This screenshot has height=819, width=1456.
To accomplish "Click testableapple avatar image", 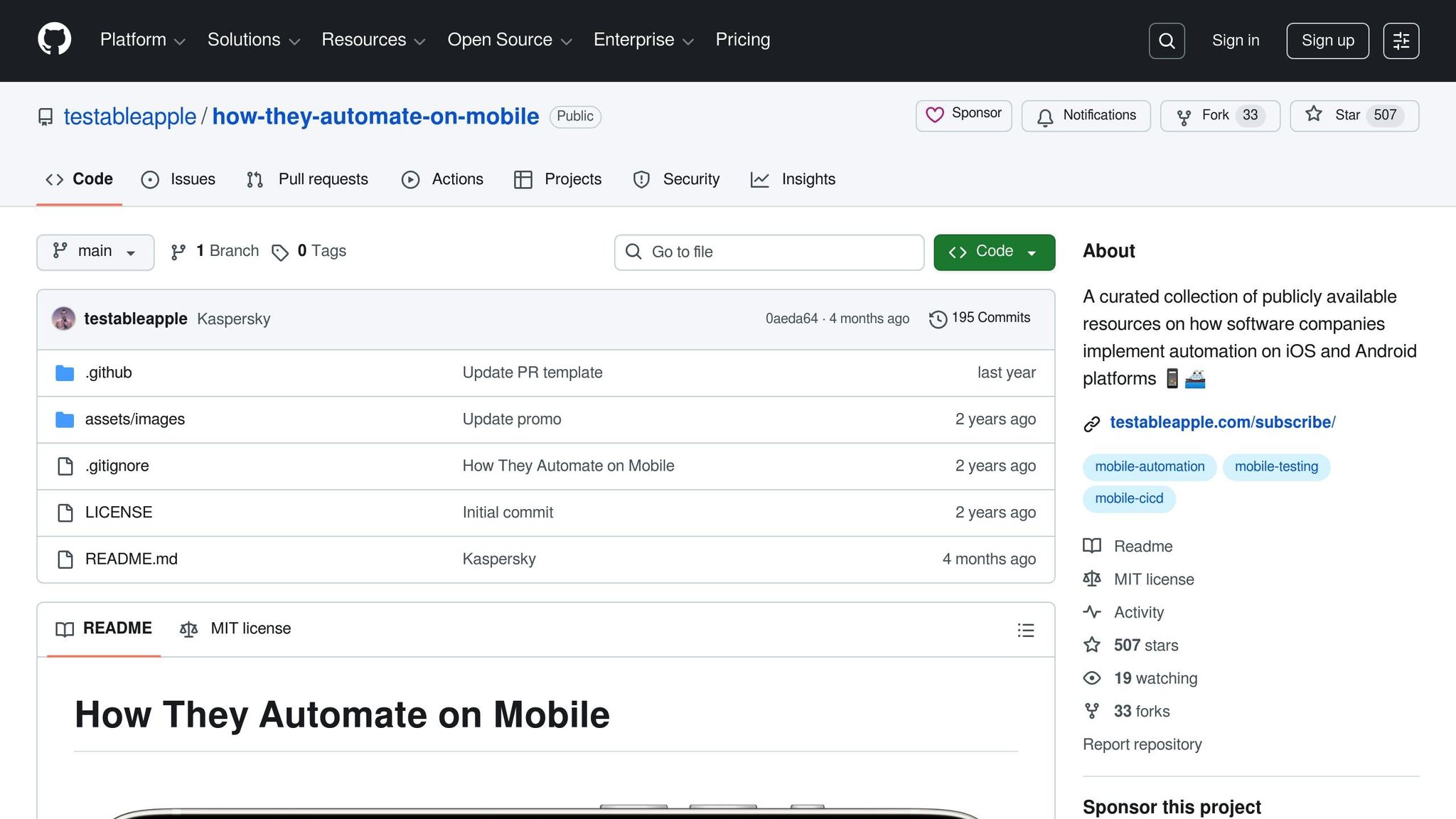I will pyautogui.click(x=64, y=318).
